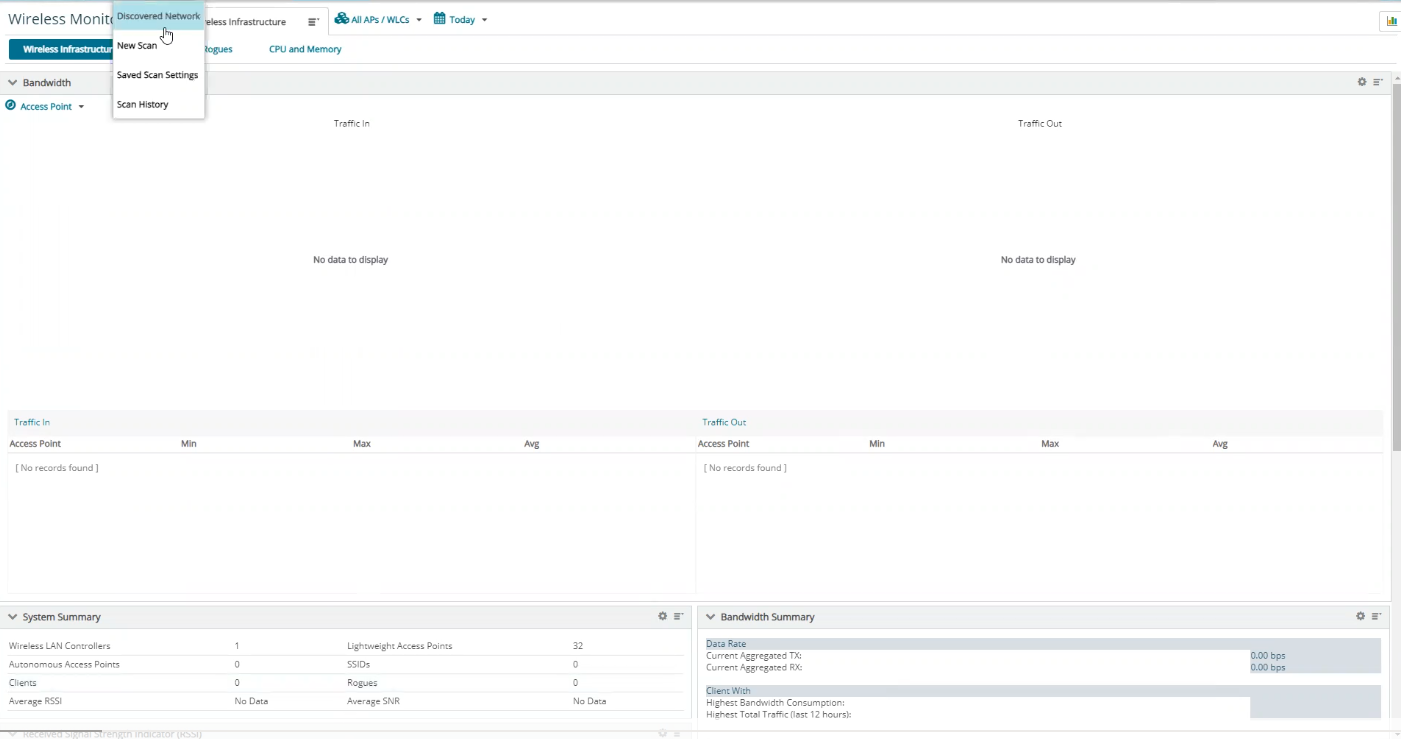Open the System Summary options menu icon
Image resolution: width=1401 pixels, height=739 pixels.
tap(678, 617)
